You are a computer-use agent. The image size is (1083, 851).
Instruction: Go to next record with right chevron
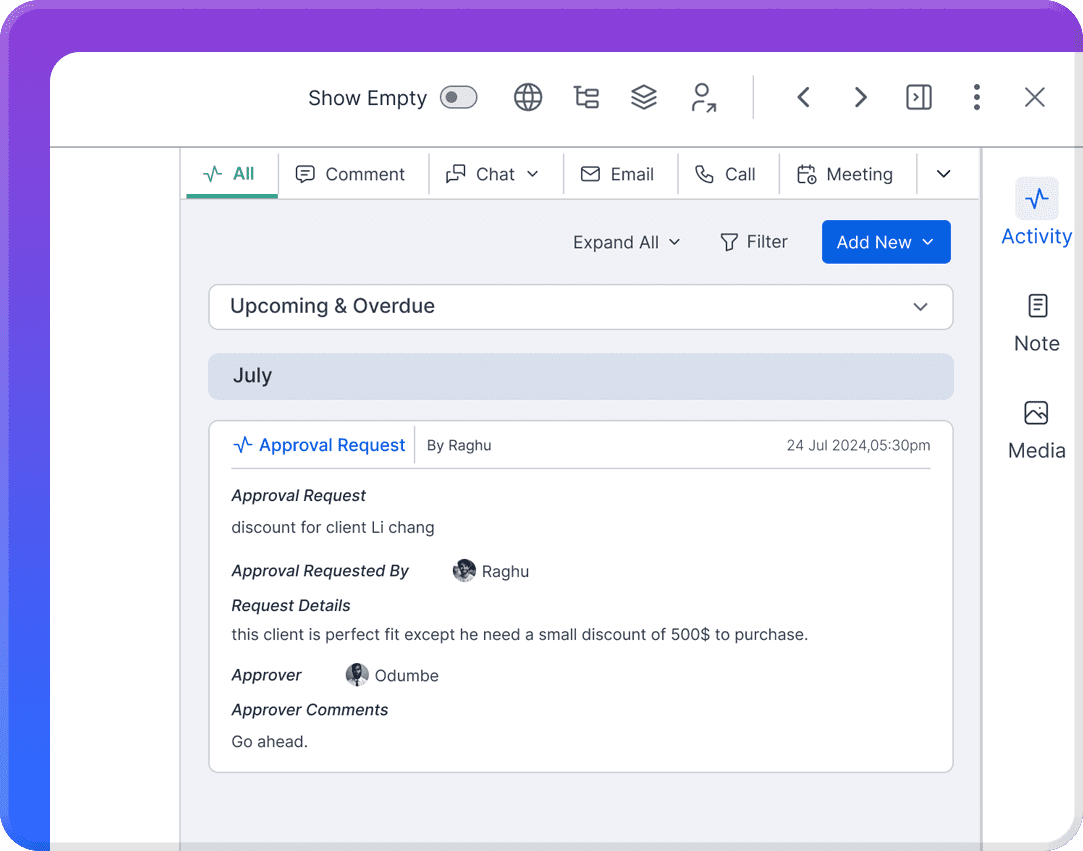(x=861, y=97)
